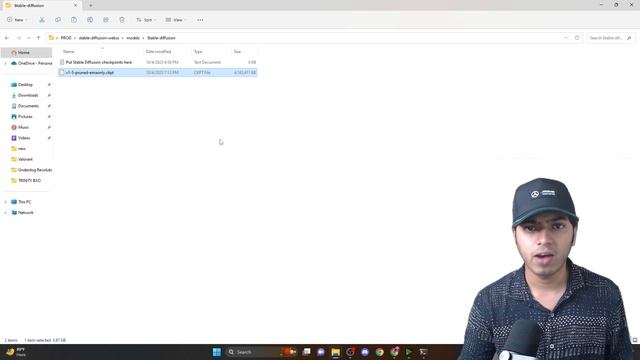
Task: Open the See more three-dots menu
Action: pyautogui.click(x=200, y=20)
